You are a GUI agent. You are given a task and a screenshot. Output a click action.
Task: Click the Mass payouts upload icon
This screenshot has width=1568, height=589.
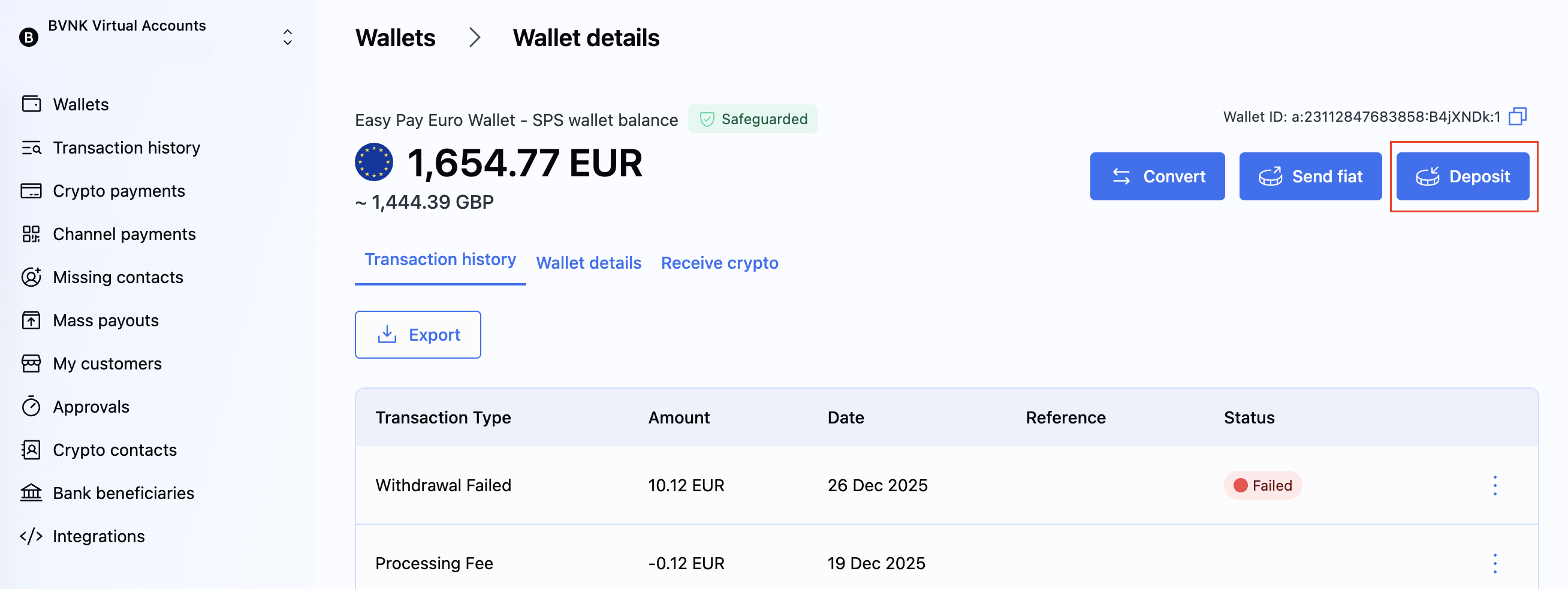point(31,320)
